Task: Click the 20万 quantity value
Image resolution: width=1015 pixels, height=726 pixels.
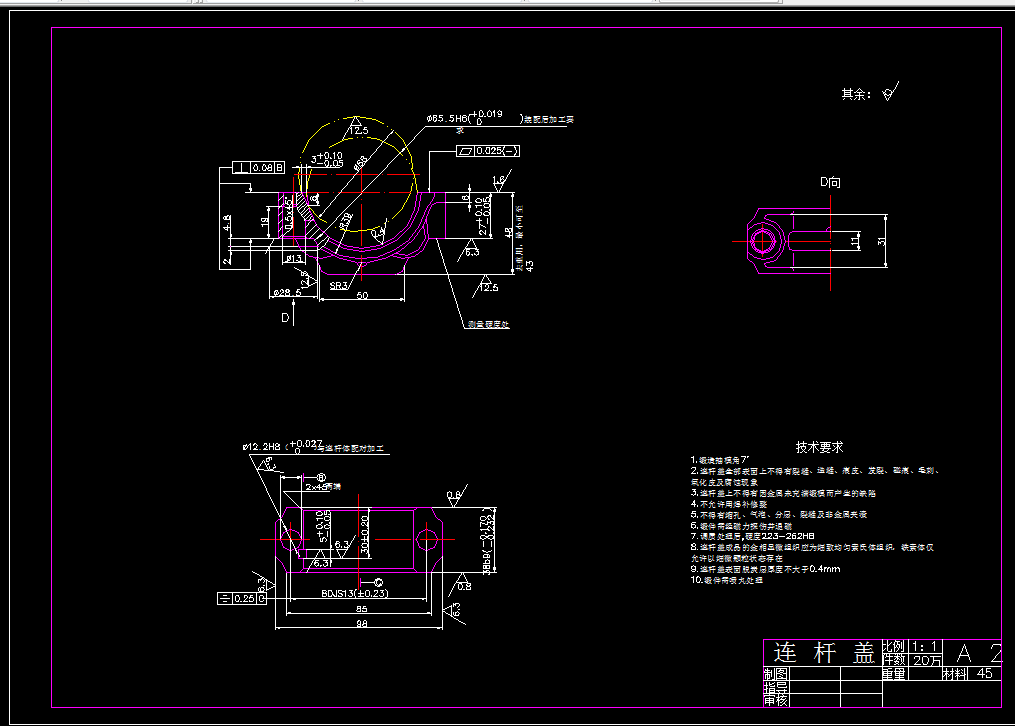Action: click(927, 660)
